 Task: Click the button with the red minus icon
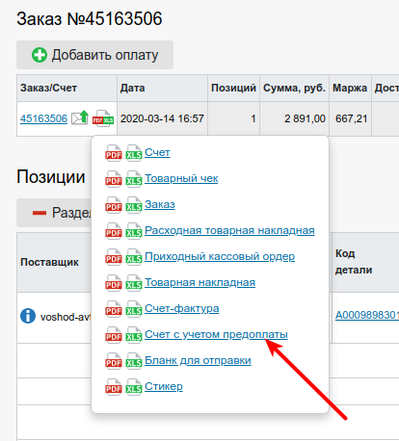(x=54, y=213)
